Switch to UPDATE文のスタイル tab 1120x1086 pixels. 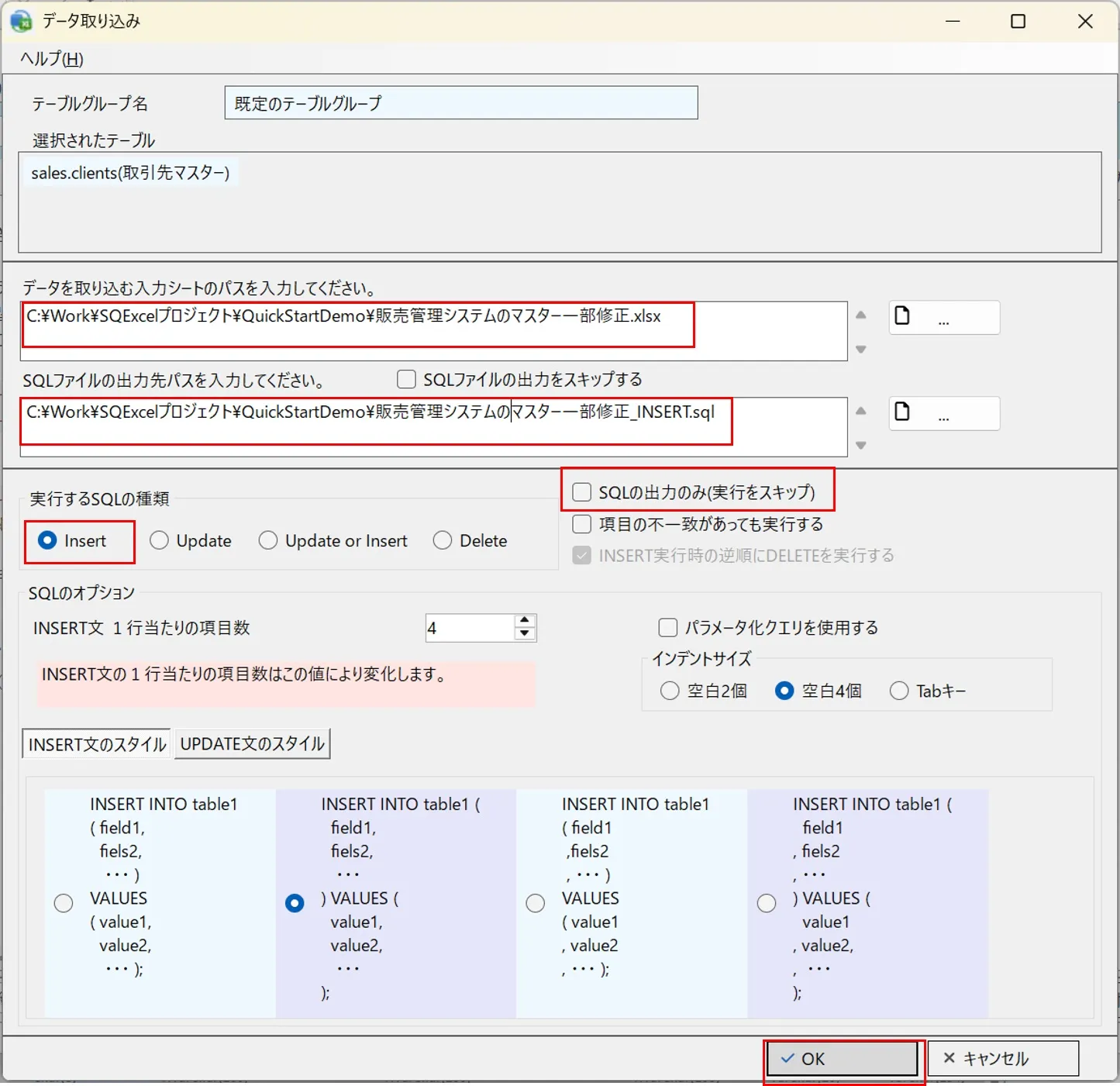point(253,743)
